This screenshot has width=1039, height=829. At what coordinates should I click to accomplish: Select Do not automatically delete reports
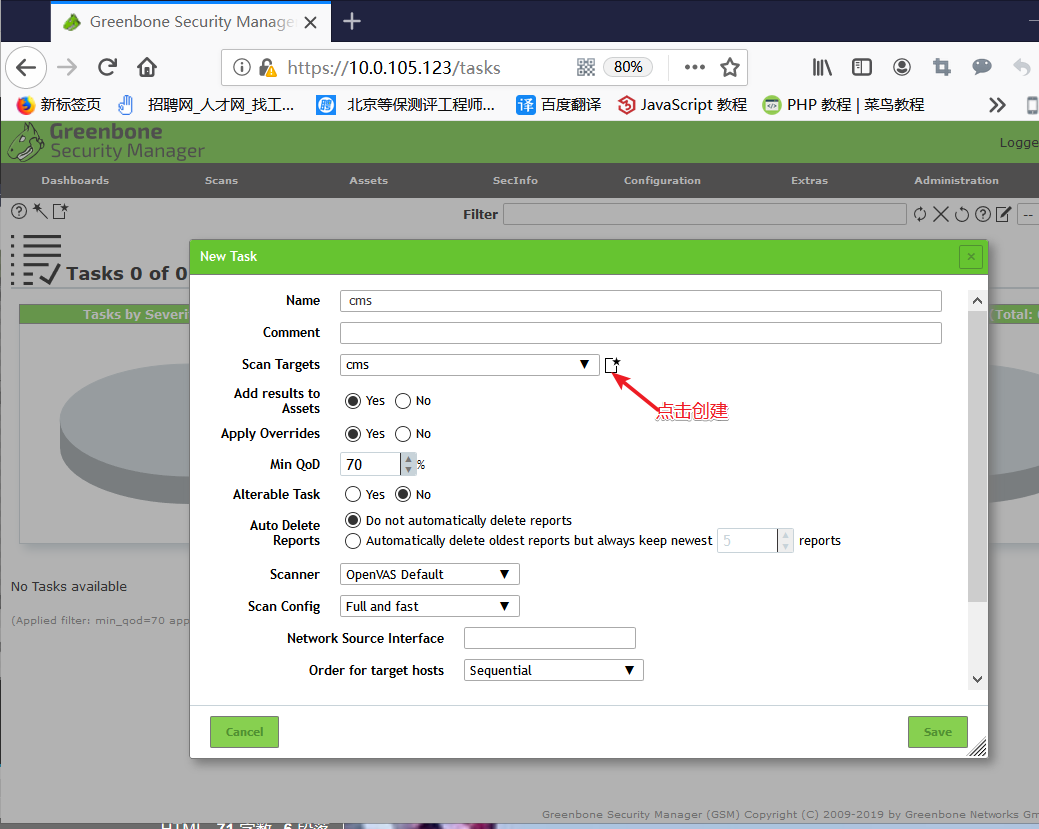click(353, 520)
